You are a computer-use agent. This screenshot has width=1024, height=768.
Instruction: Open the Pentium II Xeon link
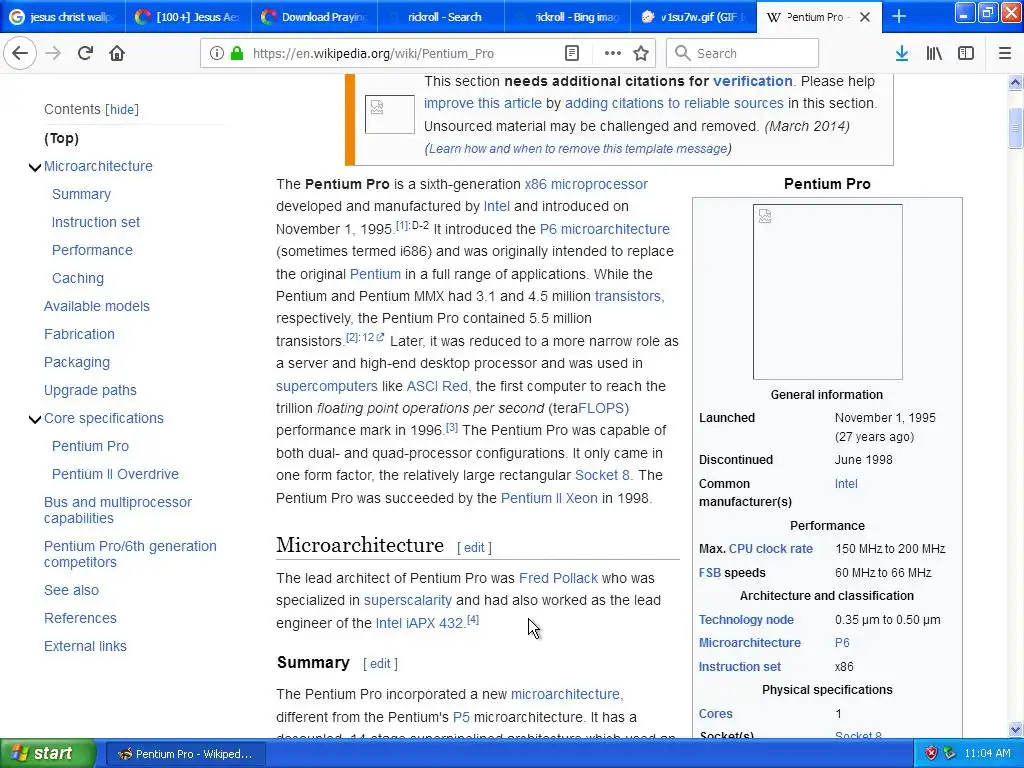(549, 498)
